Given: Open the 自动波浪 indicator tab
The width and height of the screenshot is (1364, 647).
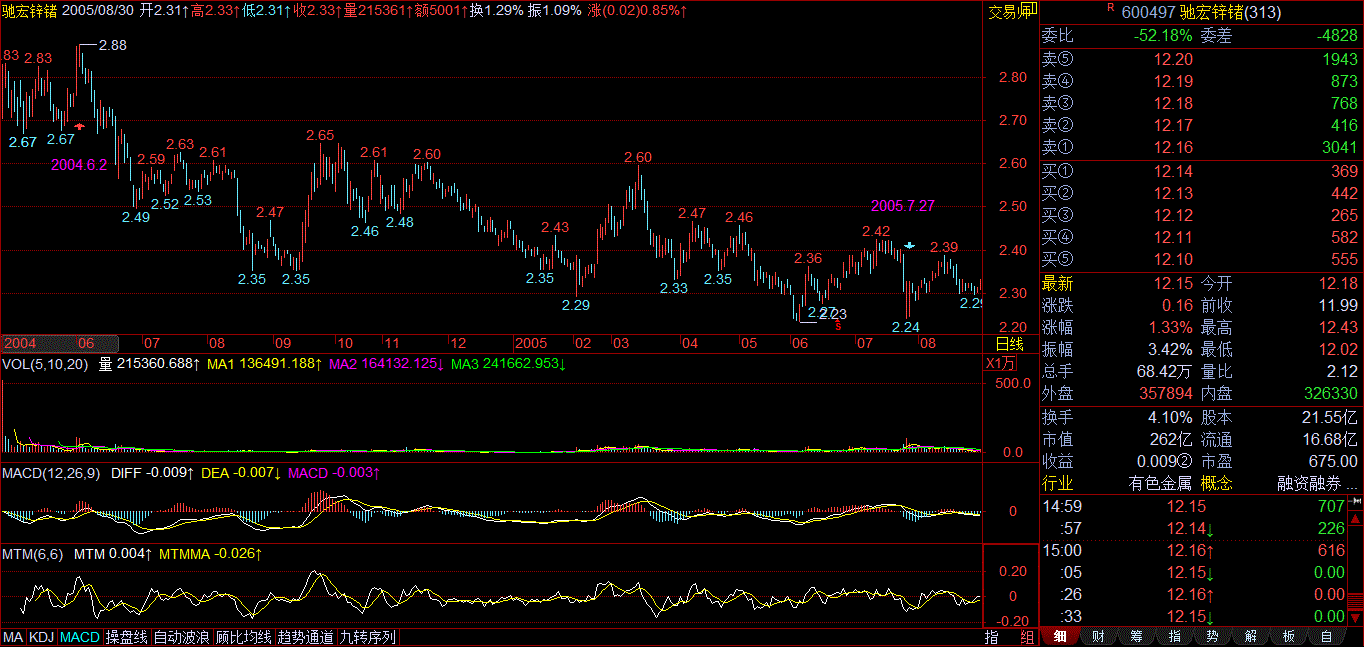Looking at the screenshot, I should (x=182, y=637).
